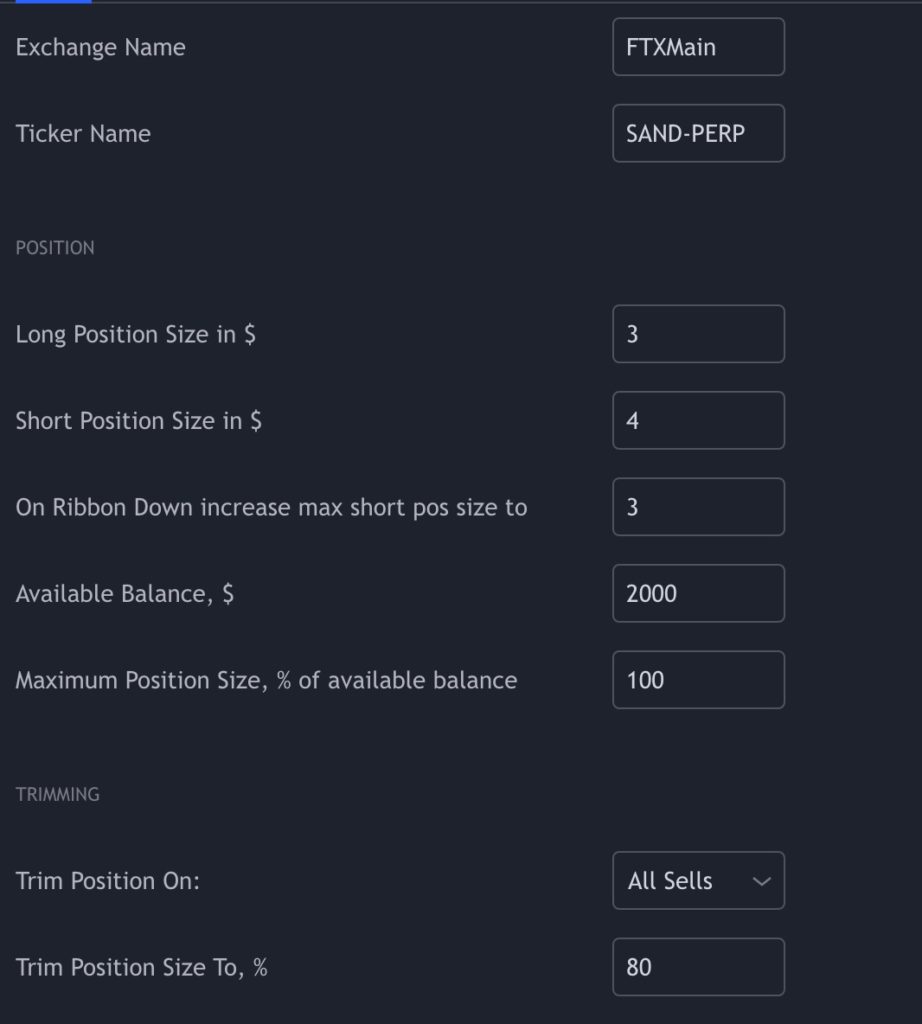Click the Trim Position Size To input

698,967
